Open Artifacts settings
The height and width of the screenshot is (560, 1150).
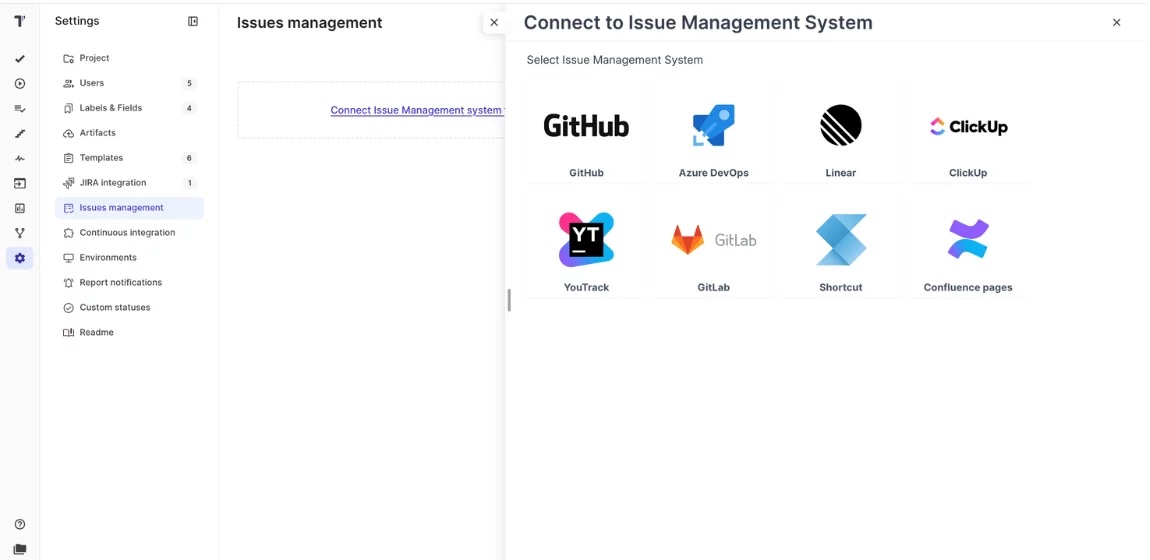coord(130,133)
